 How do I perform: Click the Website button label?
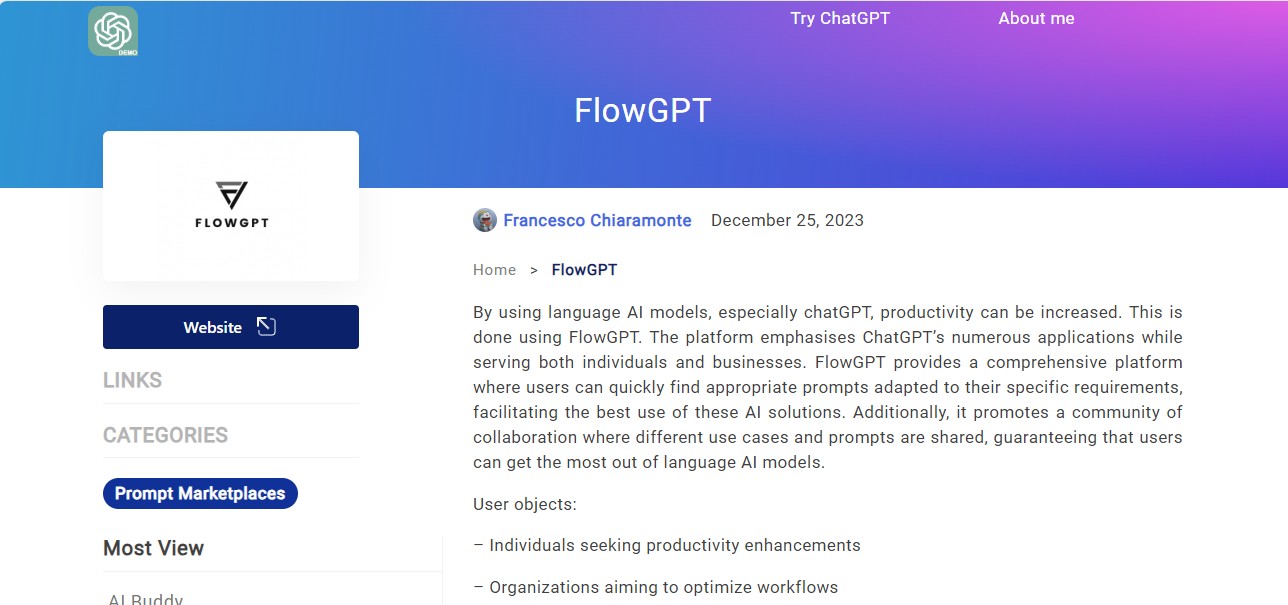[213, 327]
